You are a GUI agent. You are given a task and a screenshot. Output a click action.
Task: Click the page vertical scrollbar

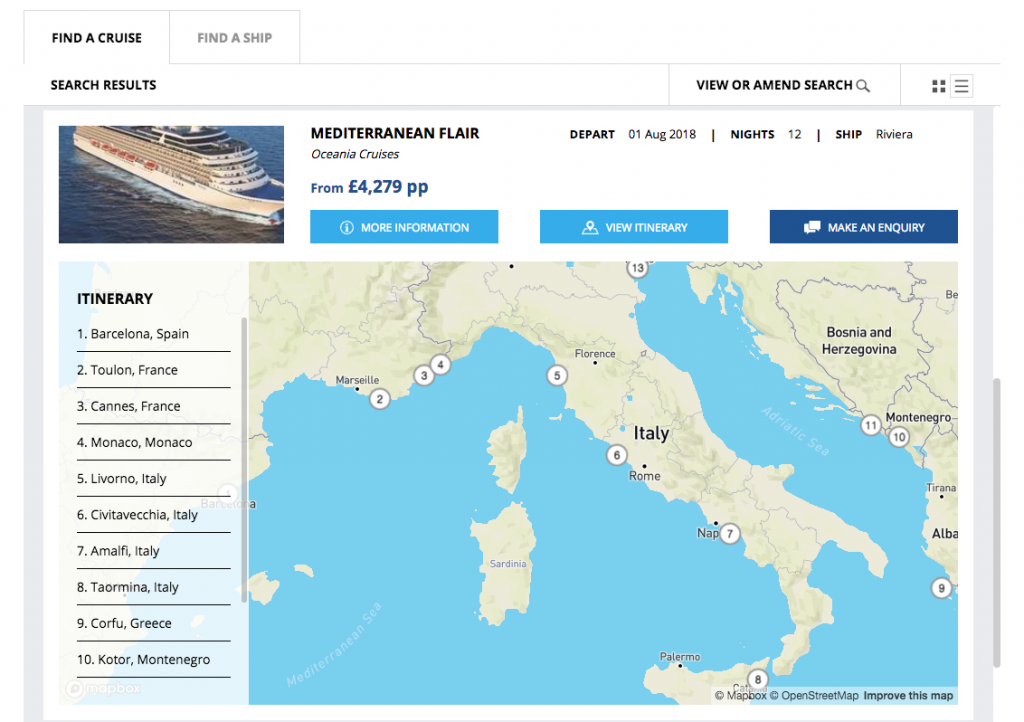click(x=997, y=522)
